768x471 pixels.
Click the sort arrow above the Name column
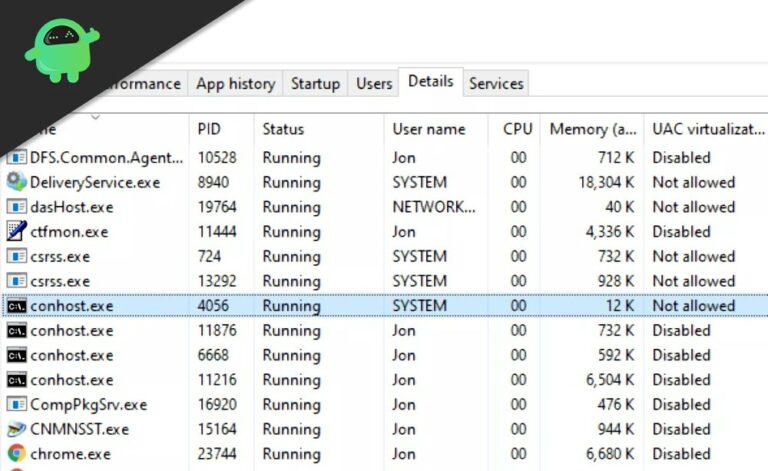click(96, 117)
